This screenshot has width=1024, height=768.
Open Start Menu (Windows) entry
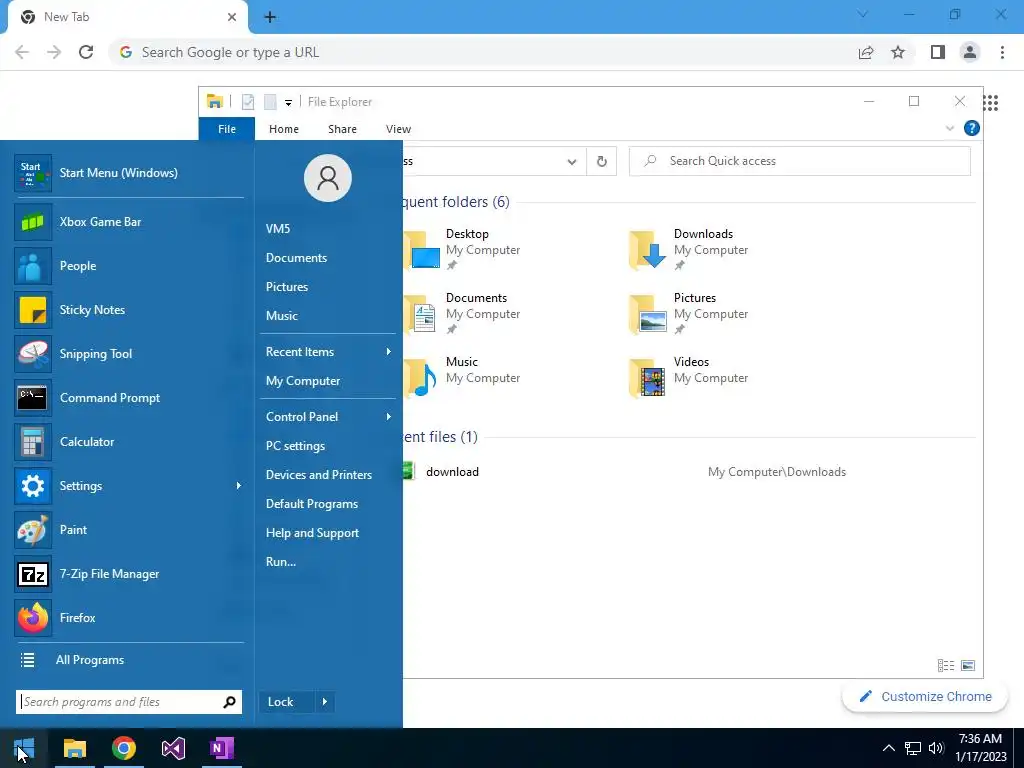(x=129, y=173)
